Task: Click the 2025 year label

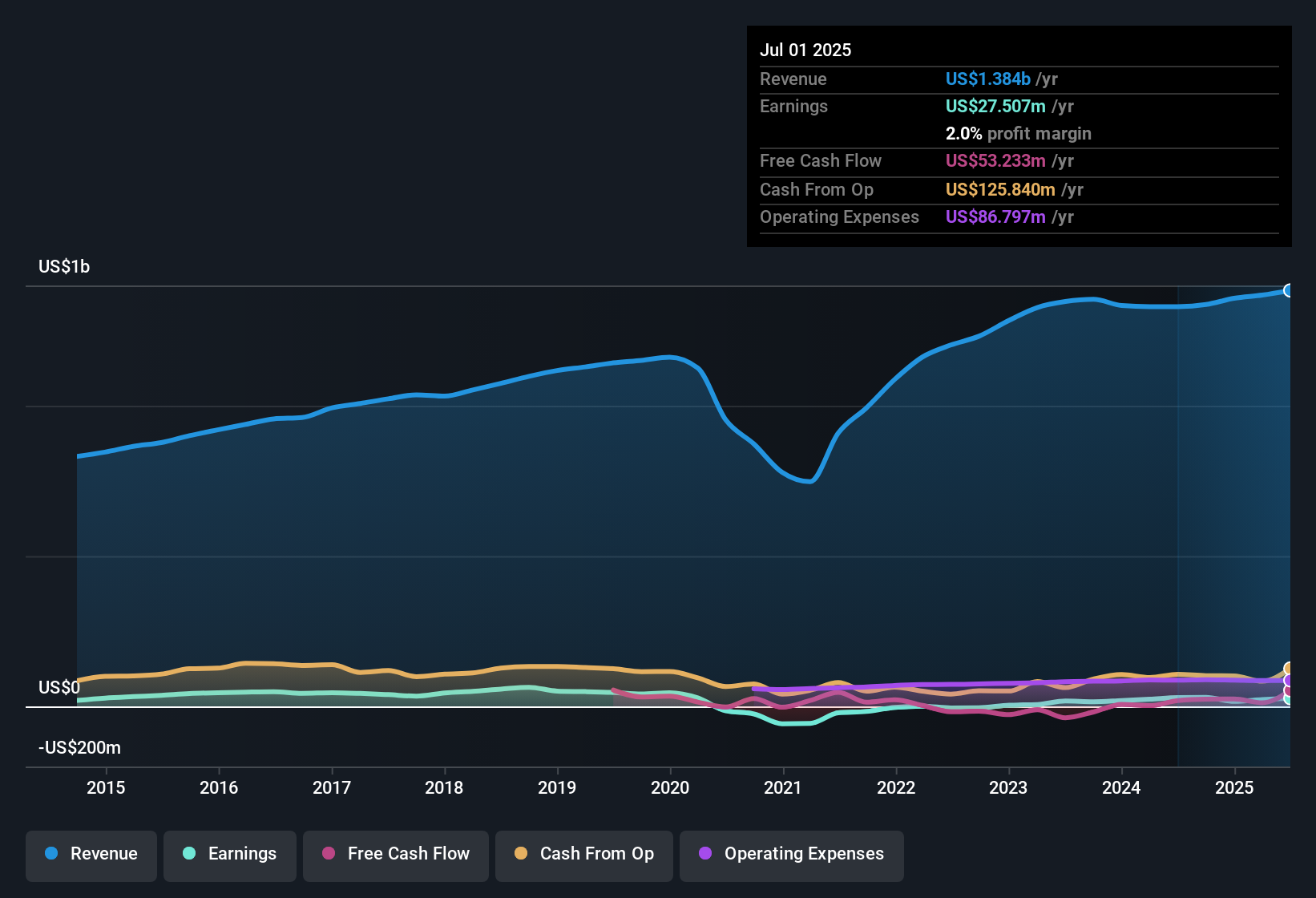Action: click(1234, 787)
